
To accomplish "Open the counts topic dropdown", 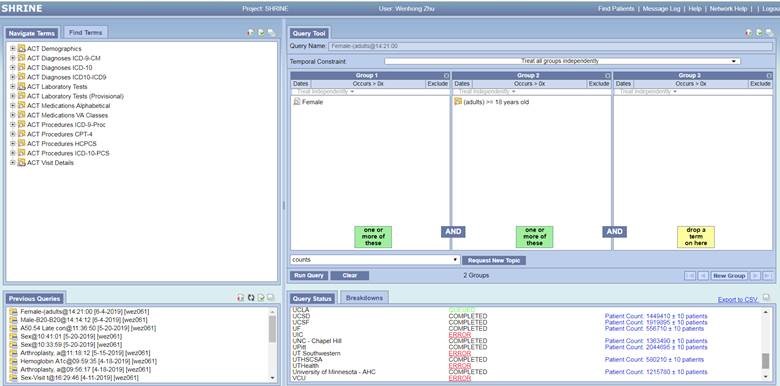I will click(x=375, y=260).
